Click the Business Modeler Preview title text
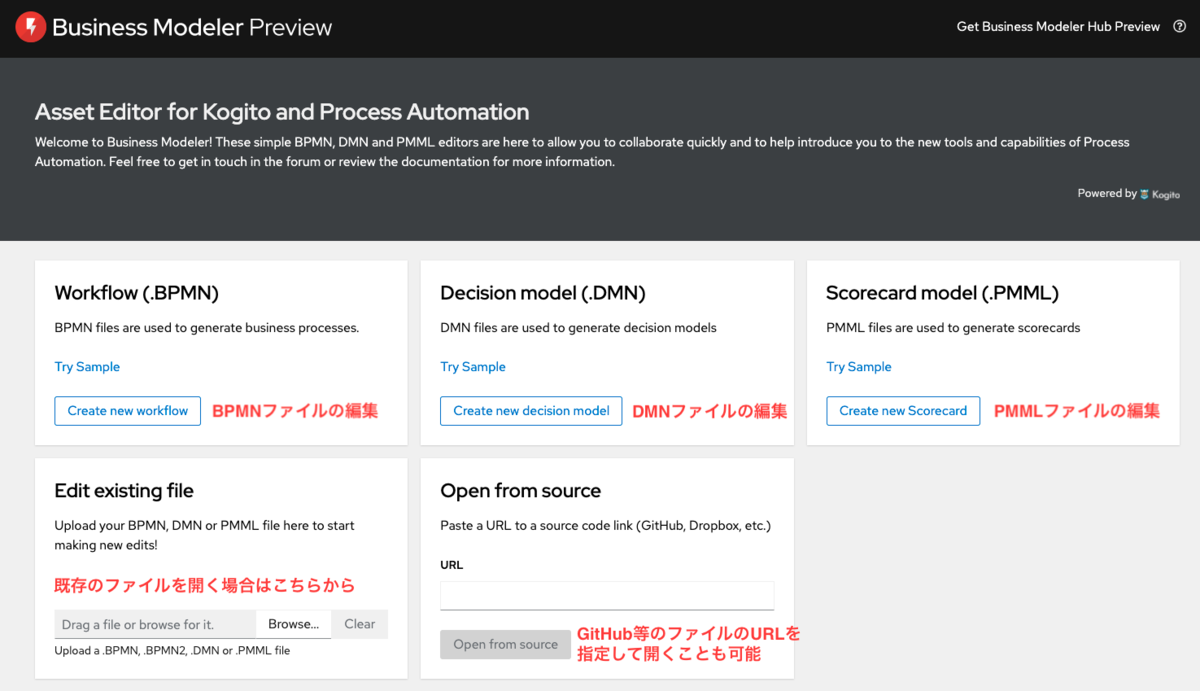Viewport: 1200px width, 691px height. (x=192, y=28)
